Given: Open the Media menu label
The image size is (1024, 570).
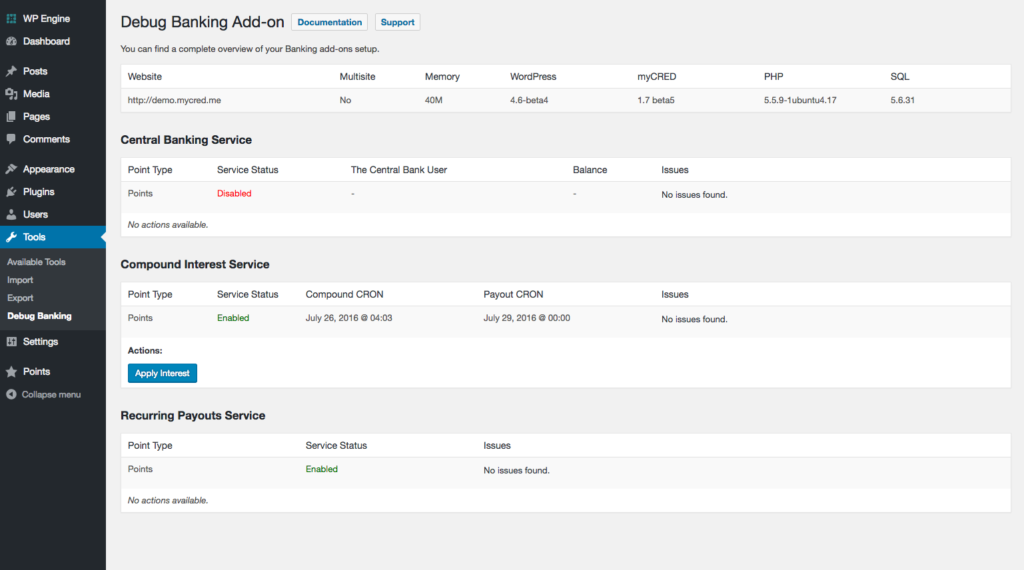Looking at the screenshot, I should click(x=37, y=94).
